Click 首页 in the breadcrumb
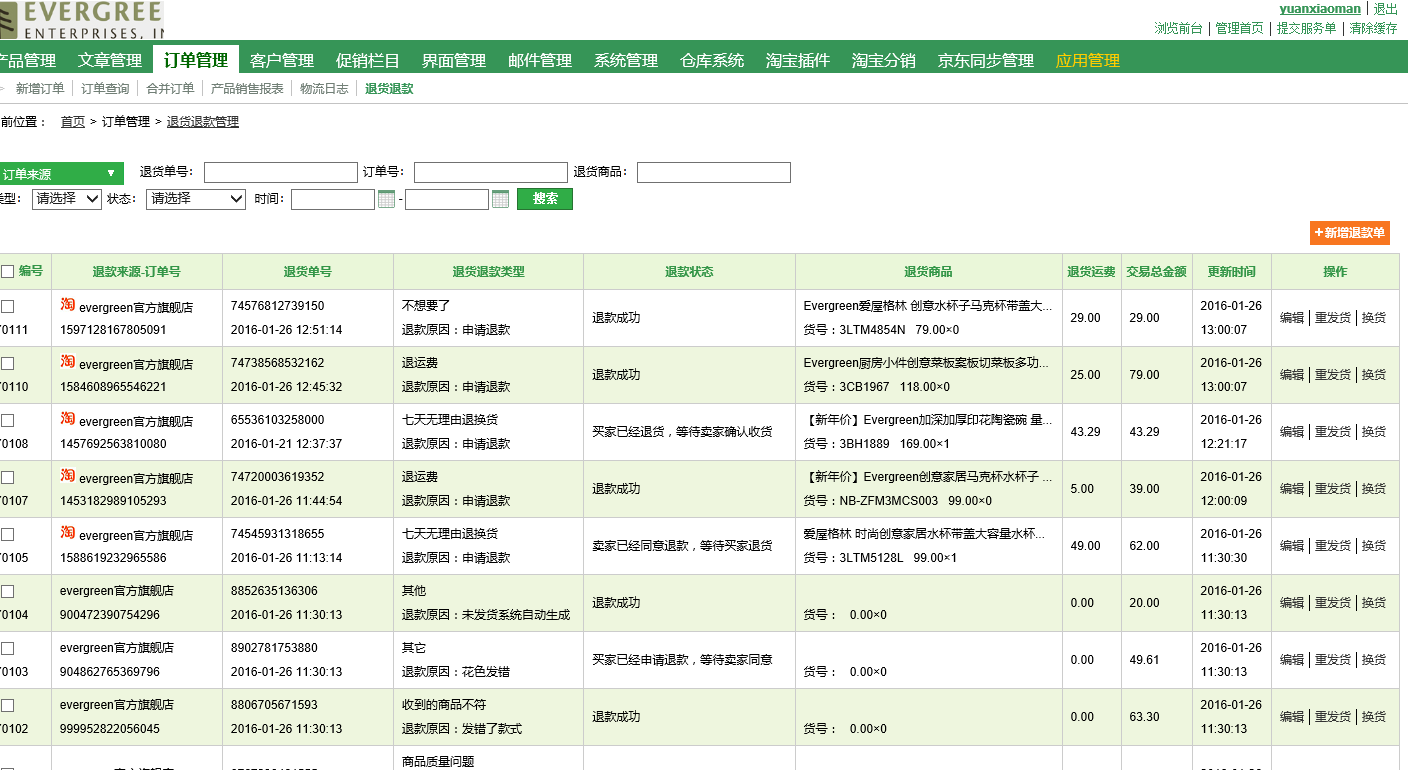The height and width of the screenshot is (770, 1408). tap(73, 122)
